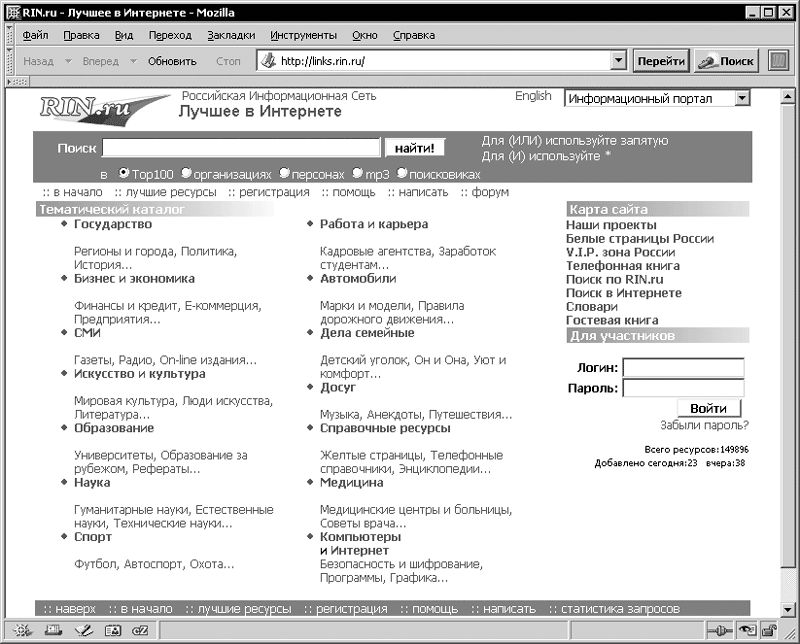Open the Назад history dropdown arrow
The width and height of the screenshot is (800, 644).
(68, 61)
